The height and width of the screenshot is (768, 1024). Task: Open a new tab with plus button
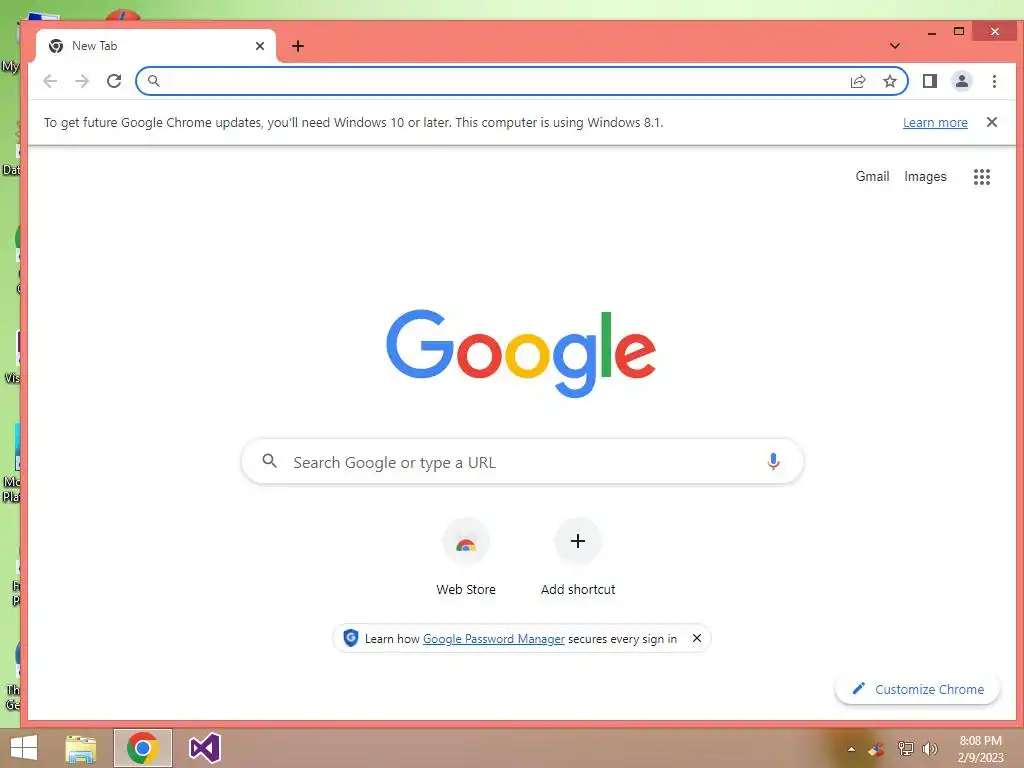298,46
